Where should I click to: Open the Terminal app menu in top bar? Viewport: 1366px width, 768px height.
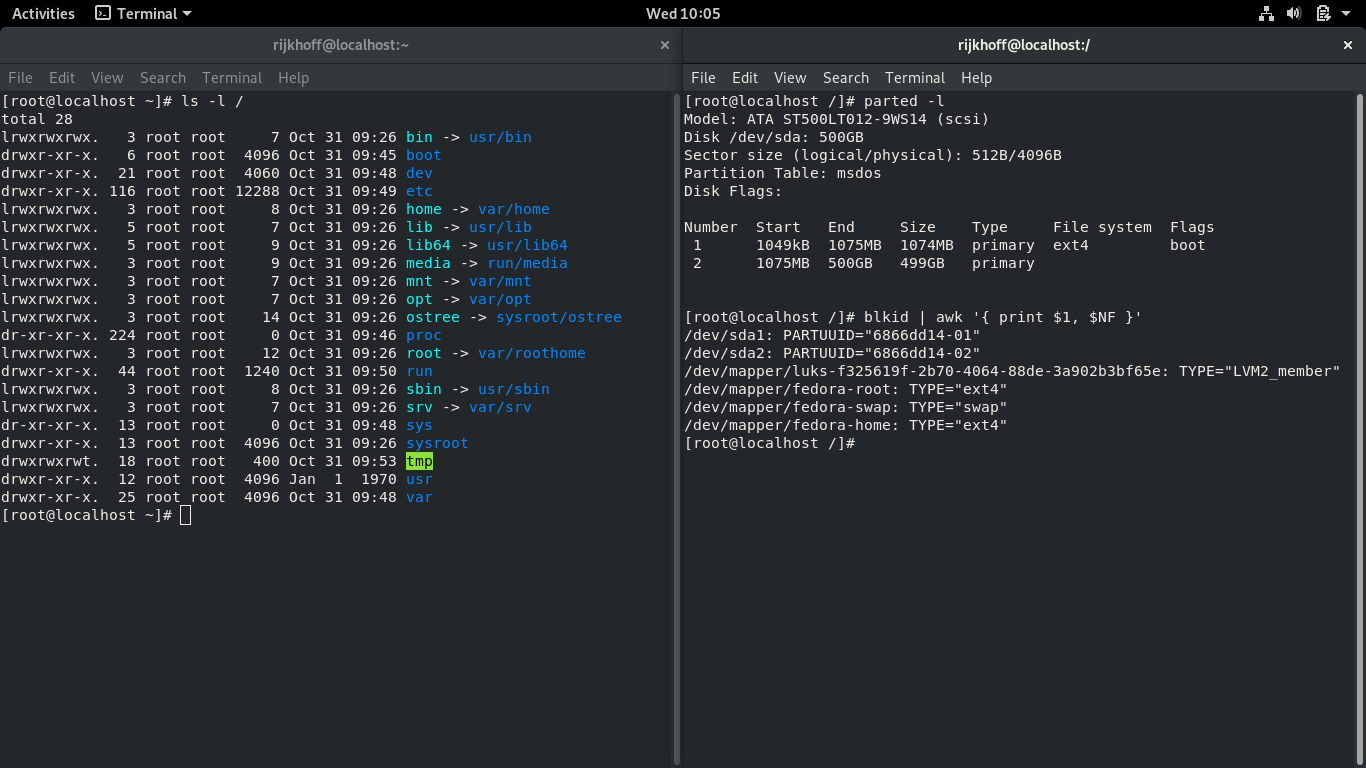click(143, 13)
